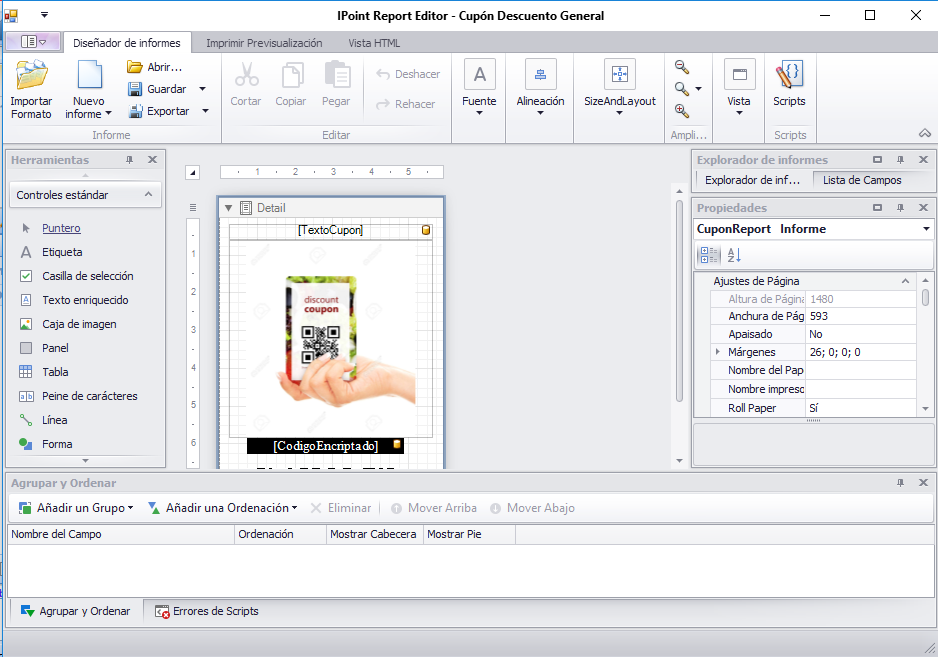Switch properties to categorized view
The width and height of the screenshot is (938, 657).
[709, 256]
